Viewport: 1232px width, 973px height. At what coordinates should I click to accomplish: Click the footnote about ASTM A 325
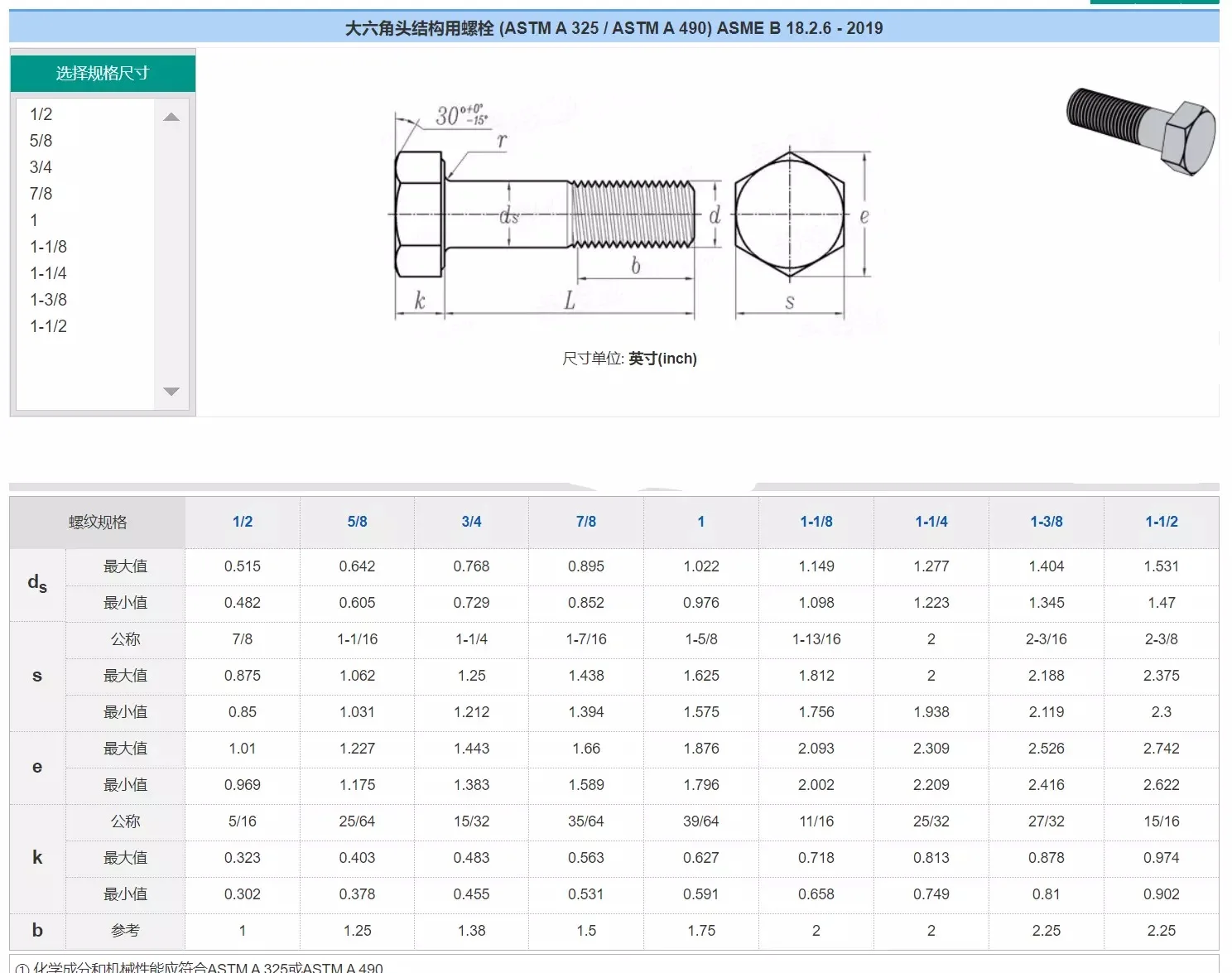[199, 967]
